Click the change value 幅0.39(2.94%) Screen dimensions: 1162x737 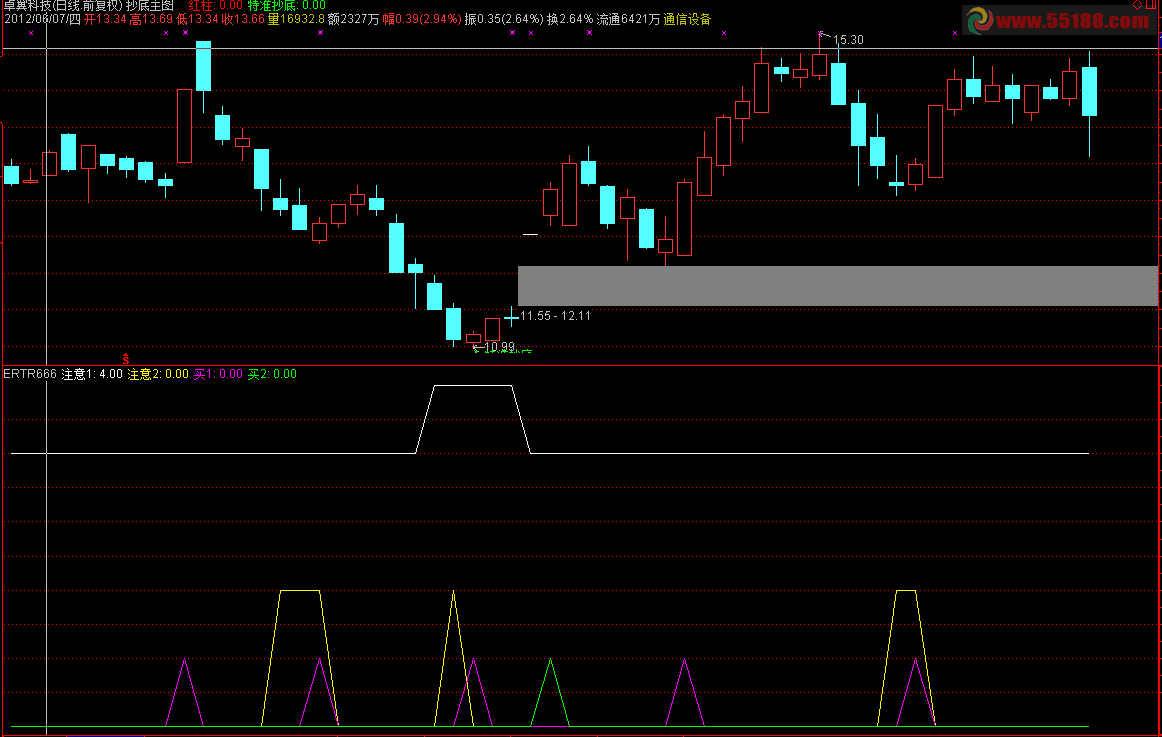pos(422,19)
